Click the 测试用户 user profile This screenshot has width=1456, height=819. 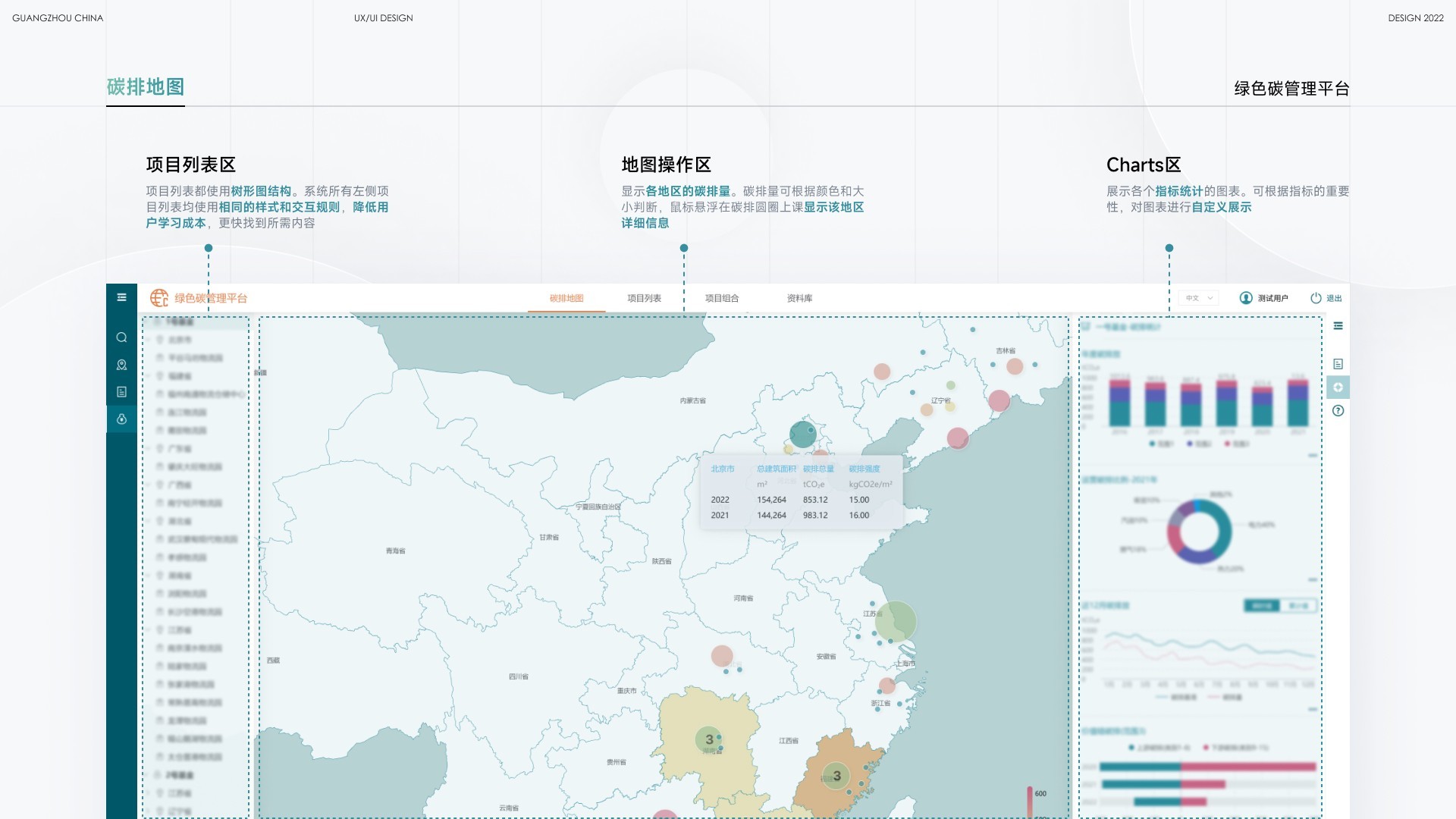click(1264, 298)
